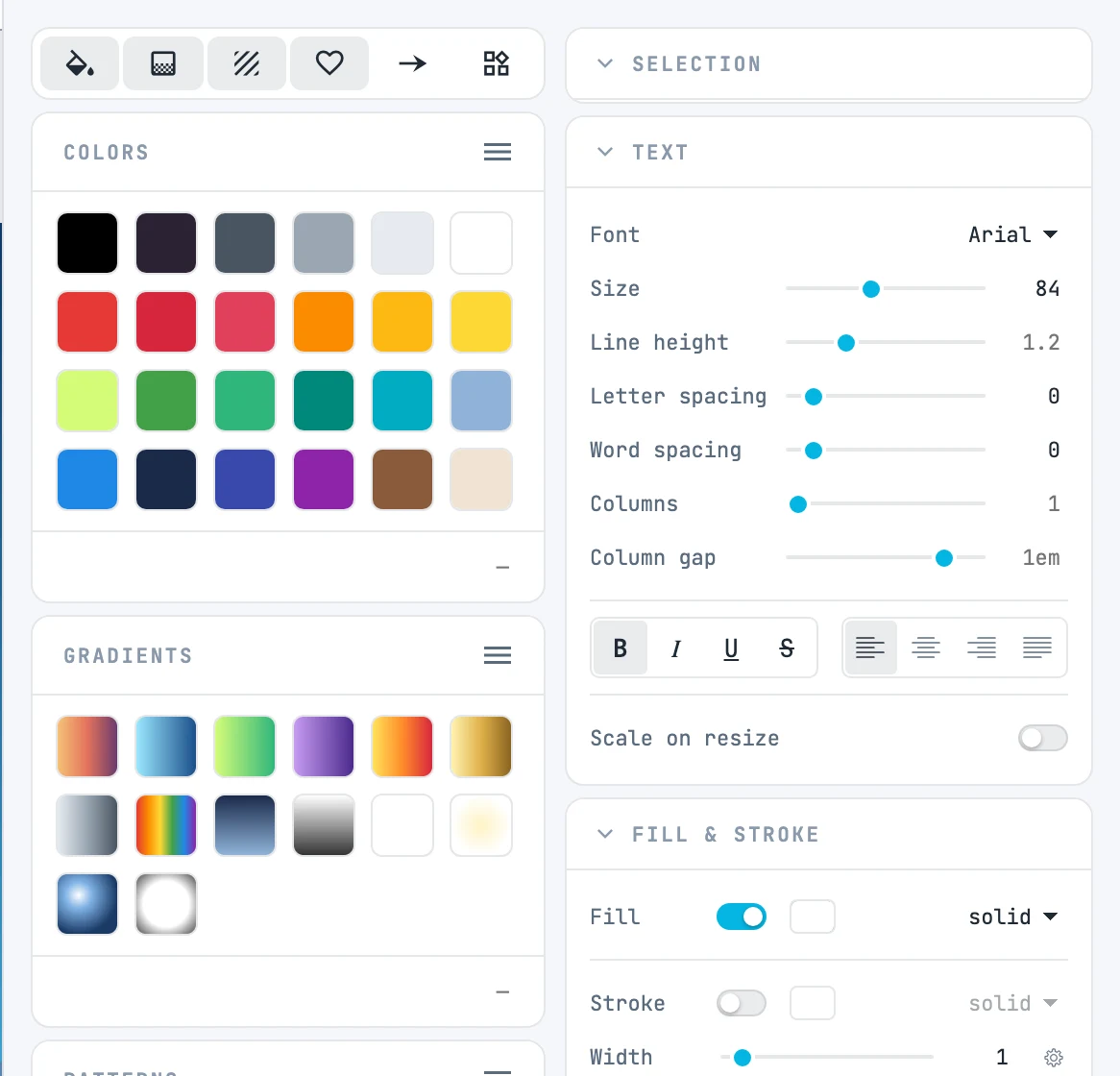Viewport: 1120px width, 1076px height.
Task: Click the column gap value 1em
Action: tap(1040, 558)
